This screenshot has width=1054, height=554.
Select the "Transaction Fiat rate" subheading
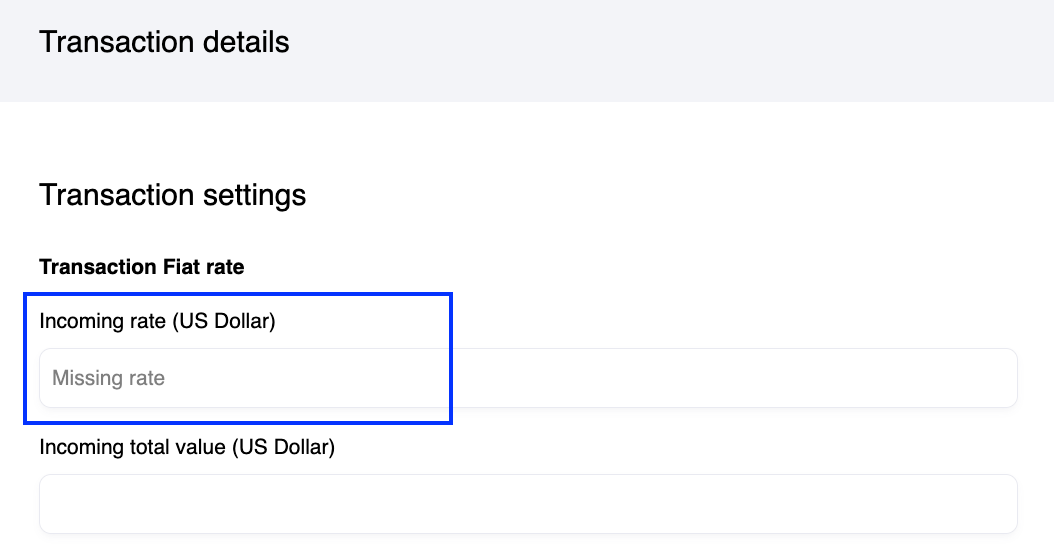pyautogui.click(x=142, y=267)
